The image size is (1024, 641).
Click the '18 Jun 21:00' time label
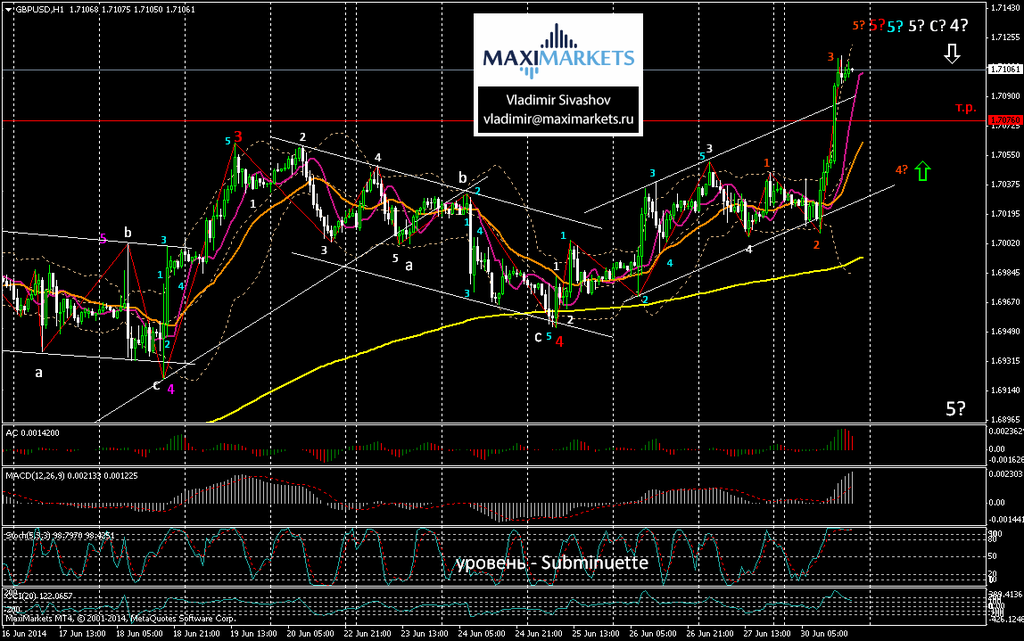click(196, 634)
